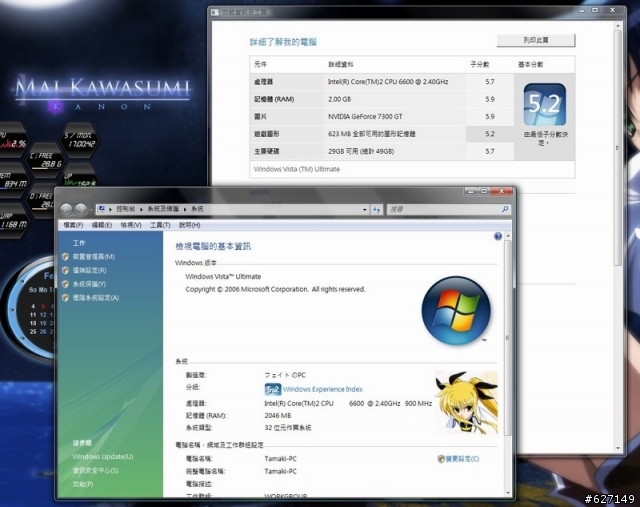Click highlighted 5.2 subscore in 遊戲圖形 row

pos(490,134)
